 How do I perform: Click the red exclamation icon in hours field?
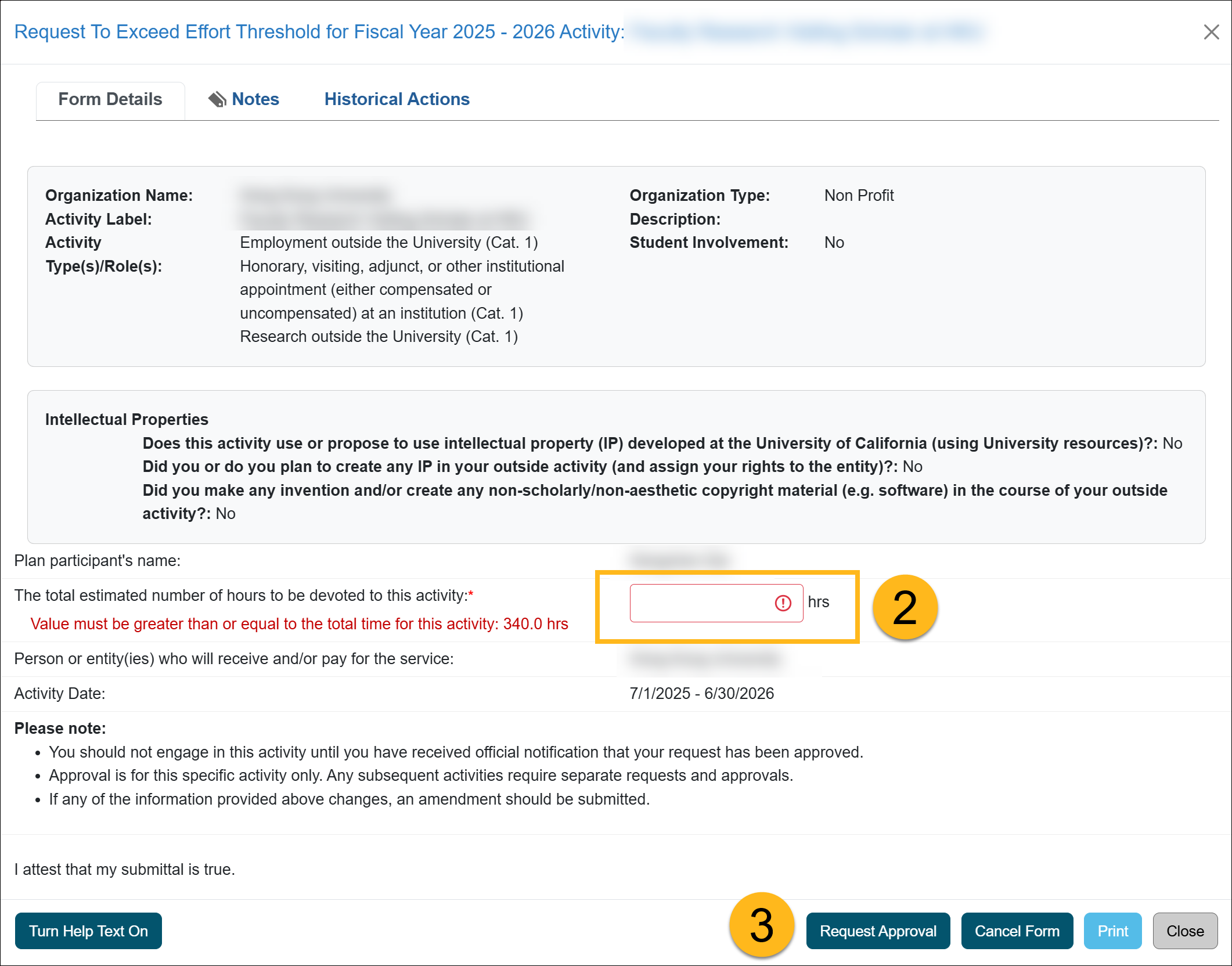coord(783,603)
